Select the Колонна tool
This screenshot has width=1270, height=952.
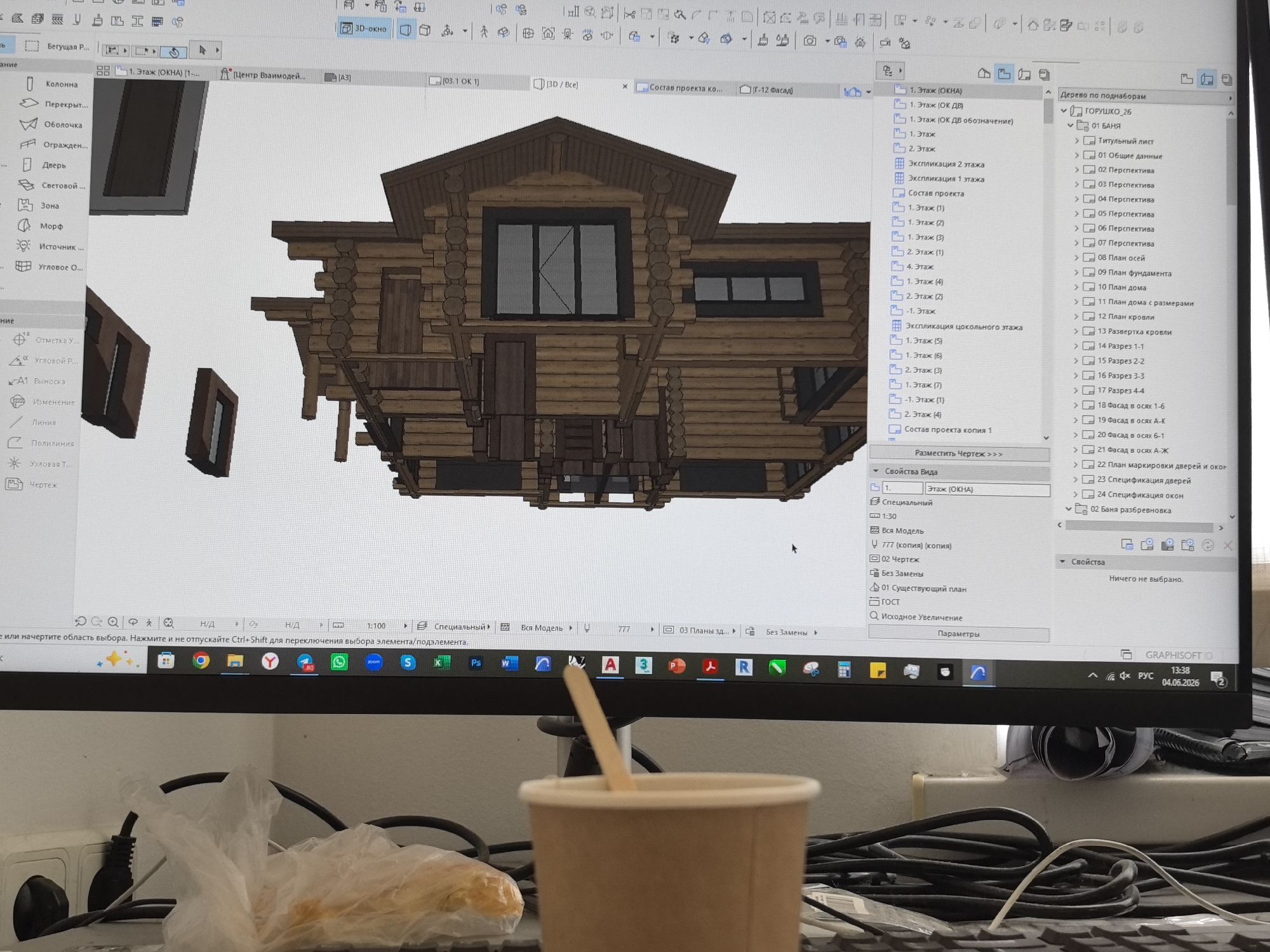click(x=51, y=84)
